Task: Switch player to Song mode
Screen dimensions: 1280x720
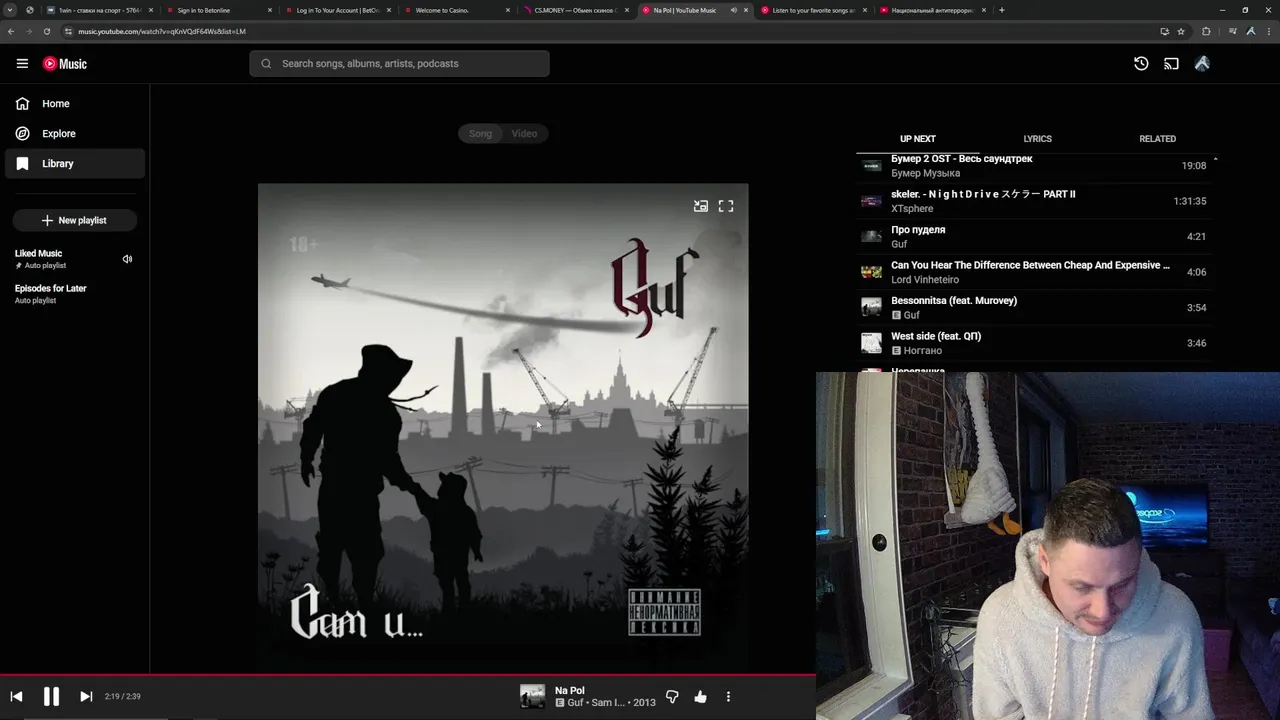Action: (481, 133)
